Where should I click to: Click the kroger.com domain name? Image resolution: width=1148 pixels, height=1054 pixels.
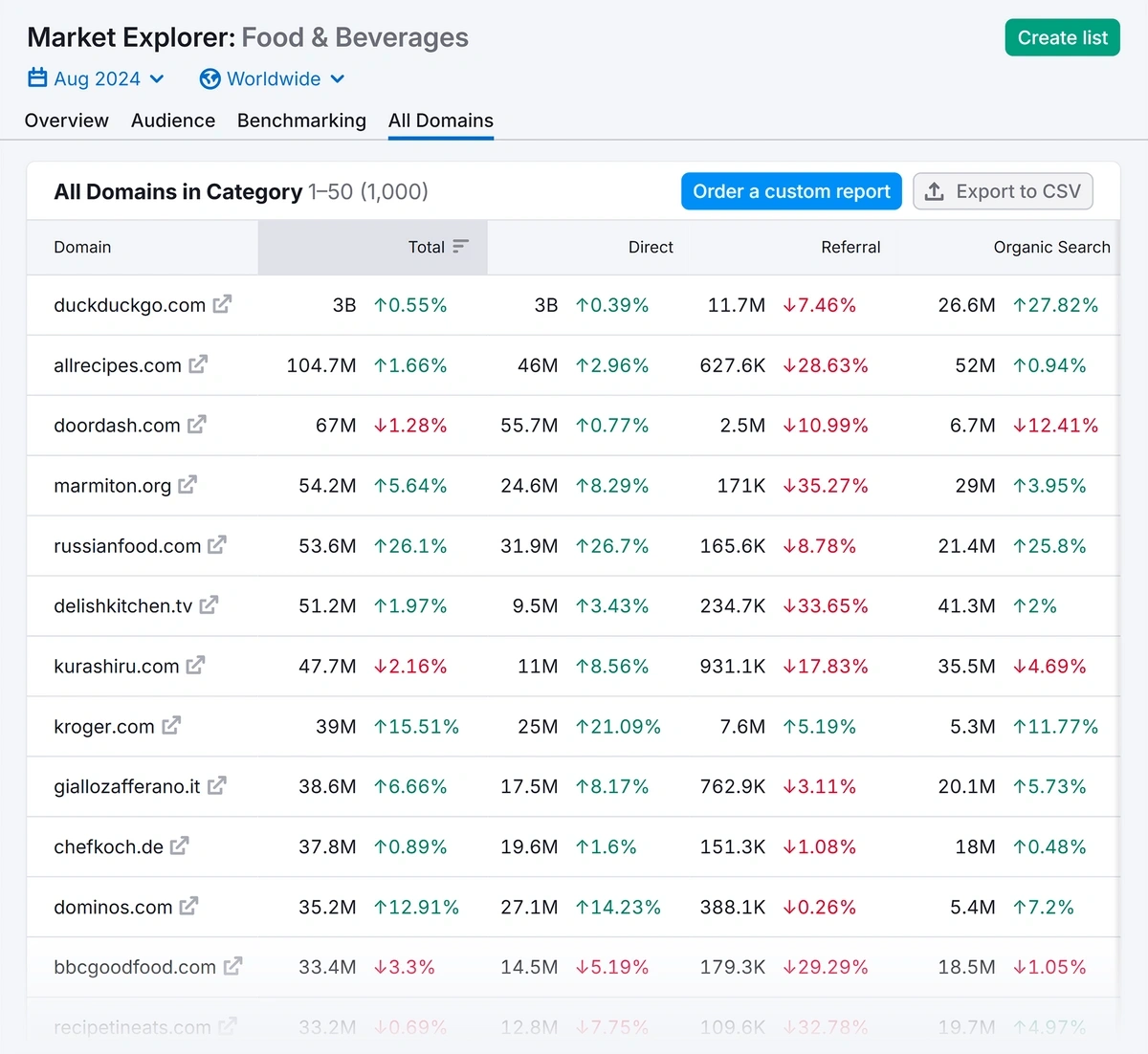103,727
